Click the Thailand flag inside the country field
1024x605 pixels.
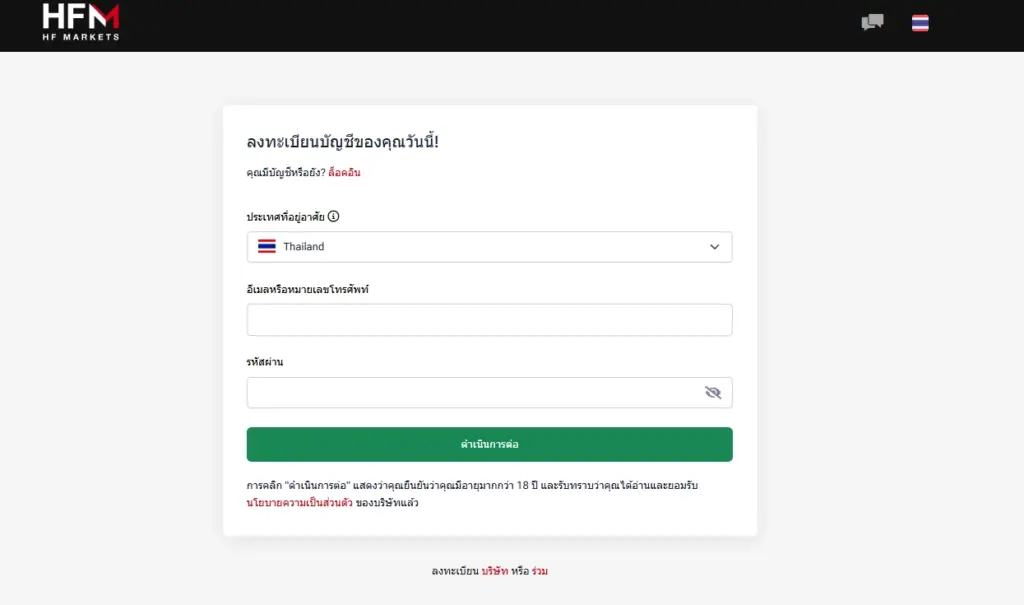tap(267, 247)
